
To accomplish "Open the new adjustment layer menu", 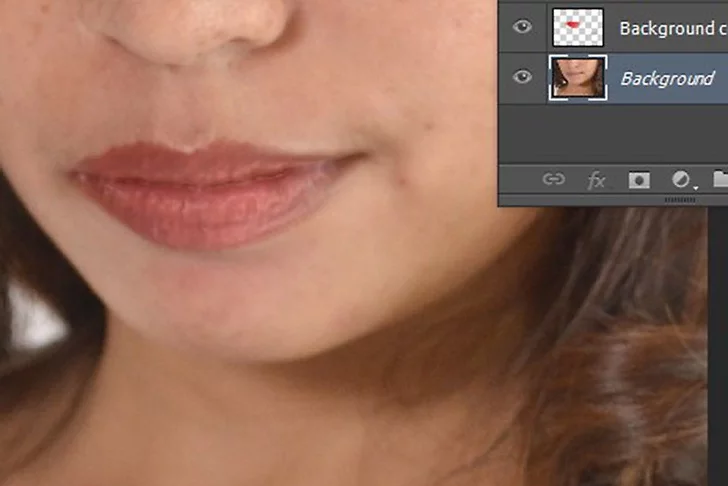I will point(683,180).
